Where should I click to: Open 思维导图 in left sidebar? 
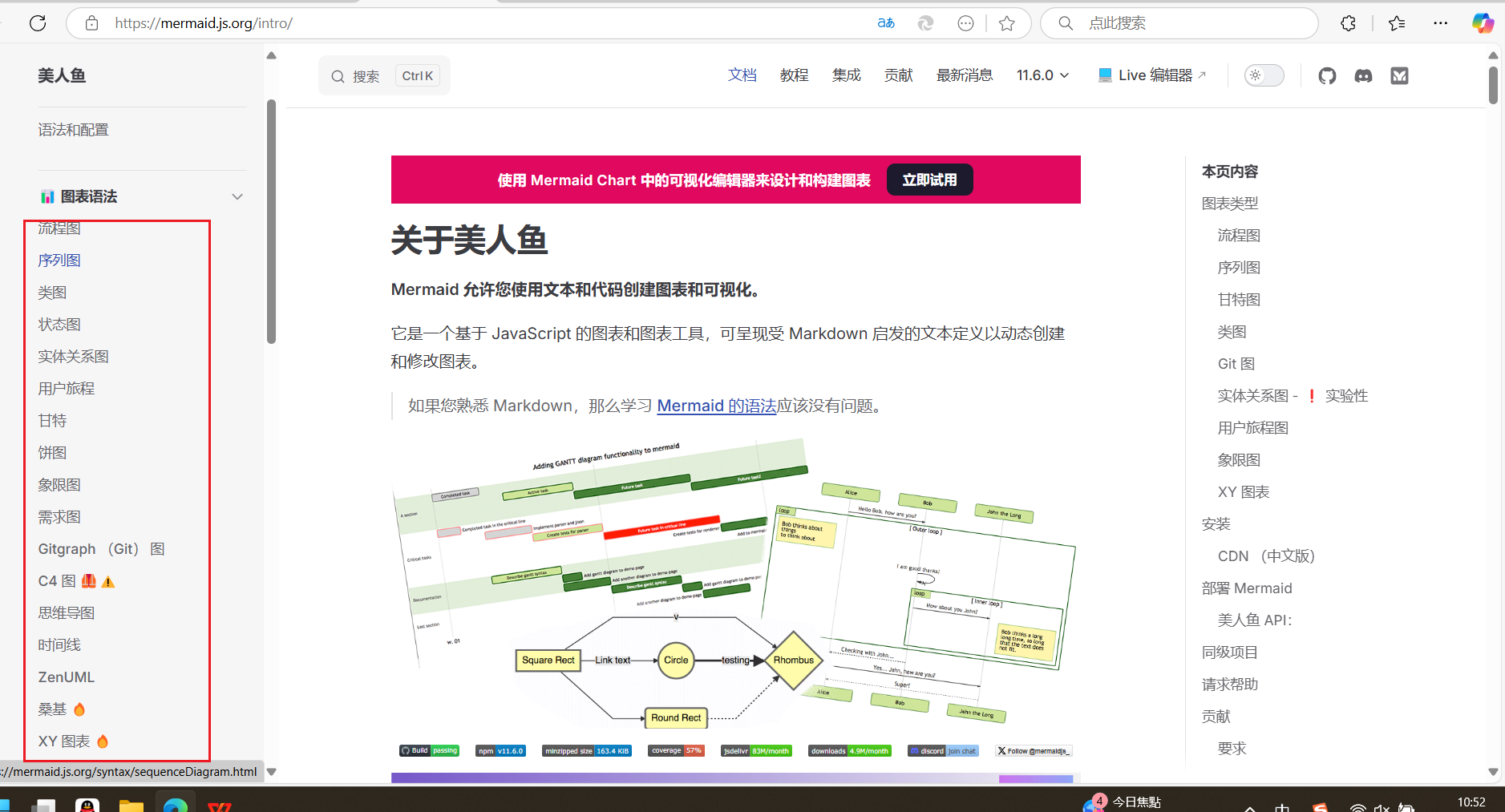pos(67,613)
